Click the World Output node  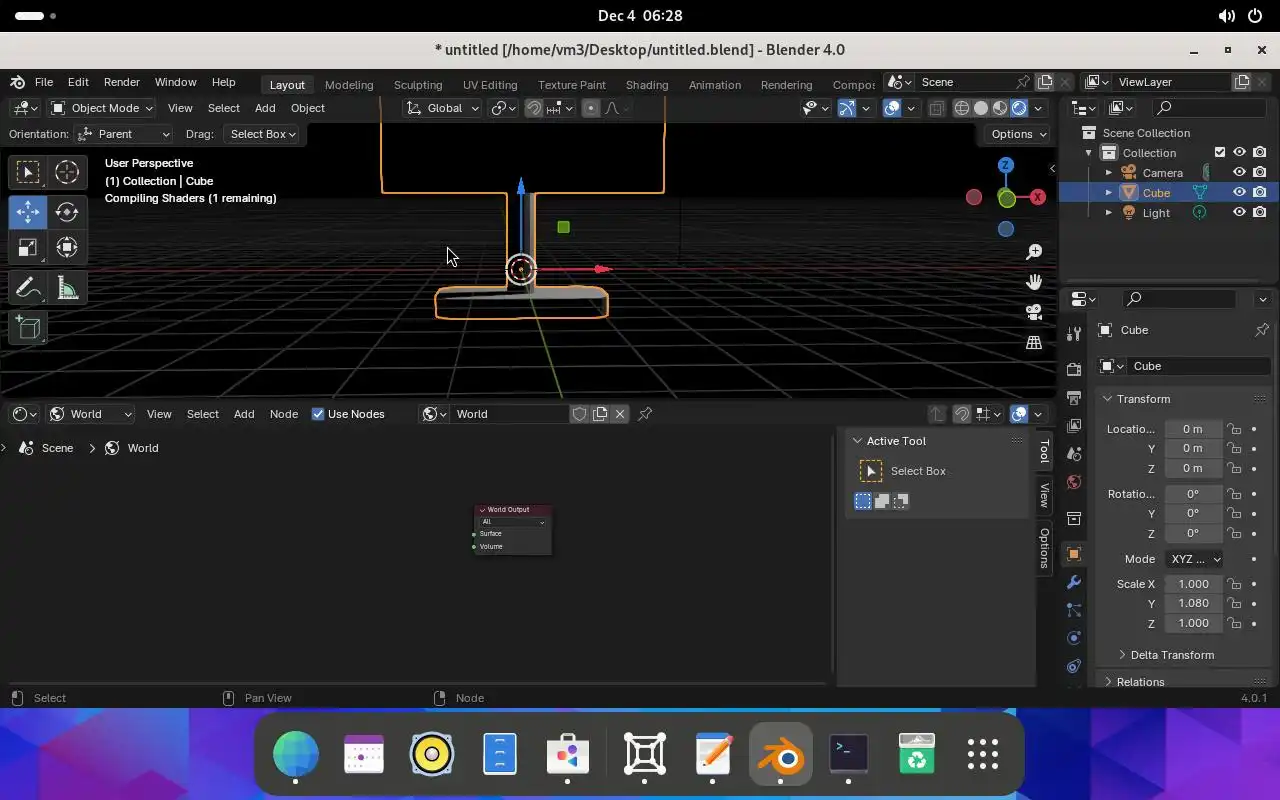click(513, 529)
